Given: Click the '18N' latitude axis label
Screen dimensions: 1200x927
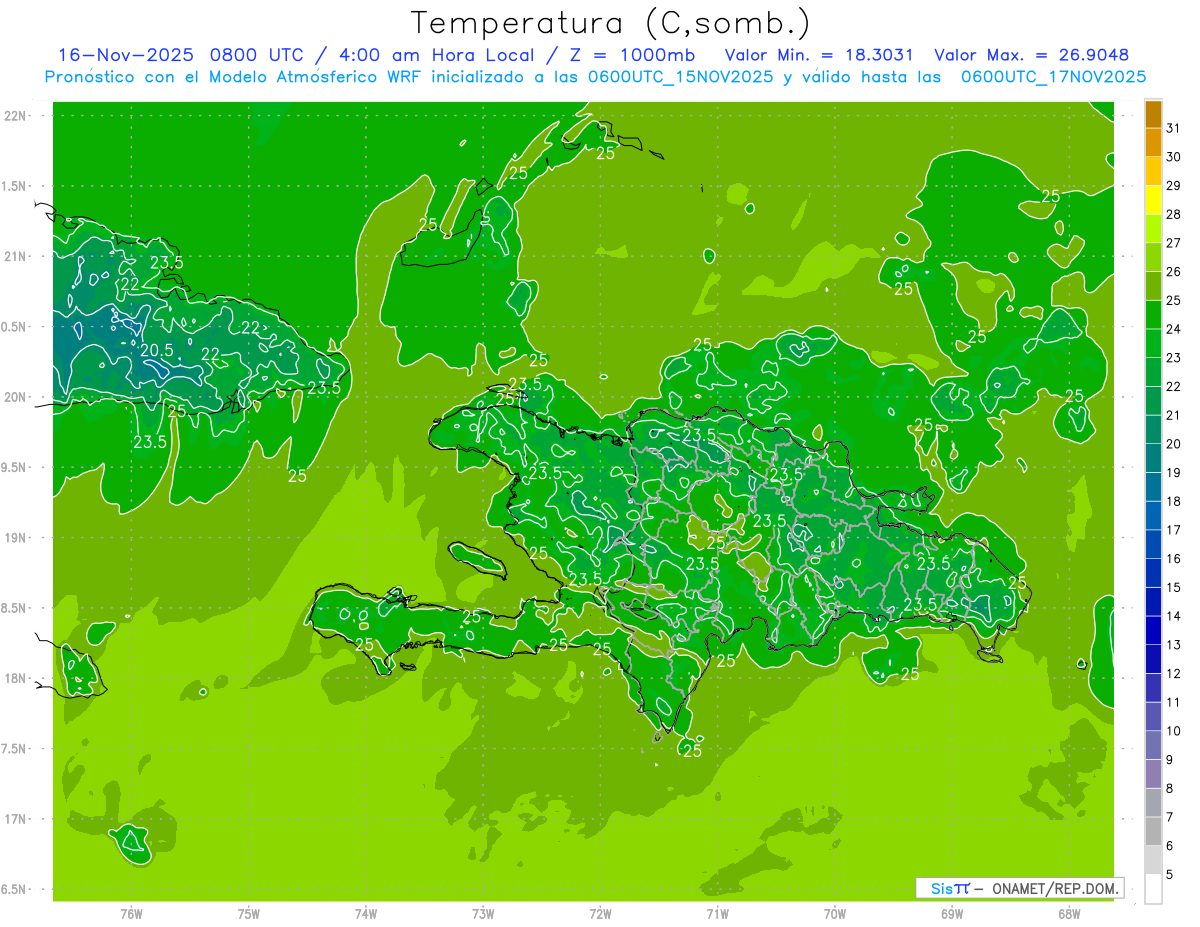Looking at the screenshot, I should [x=15, y=678].
